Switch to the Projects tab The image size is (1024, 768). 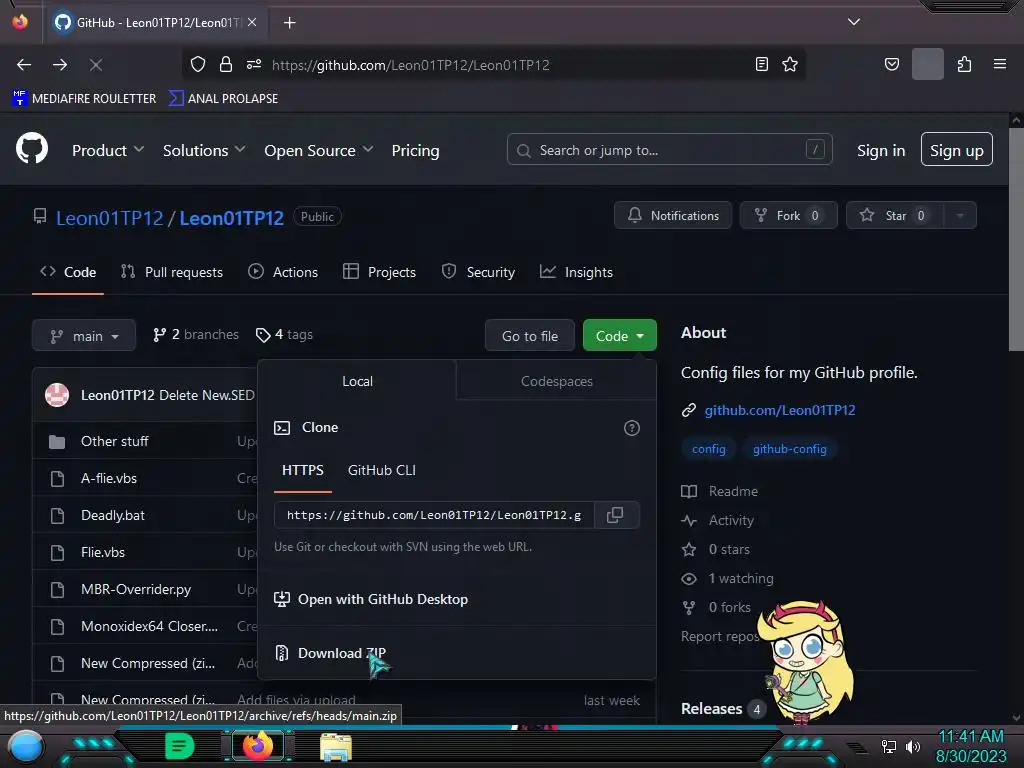point(379,272)
